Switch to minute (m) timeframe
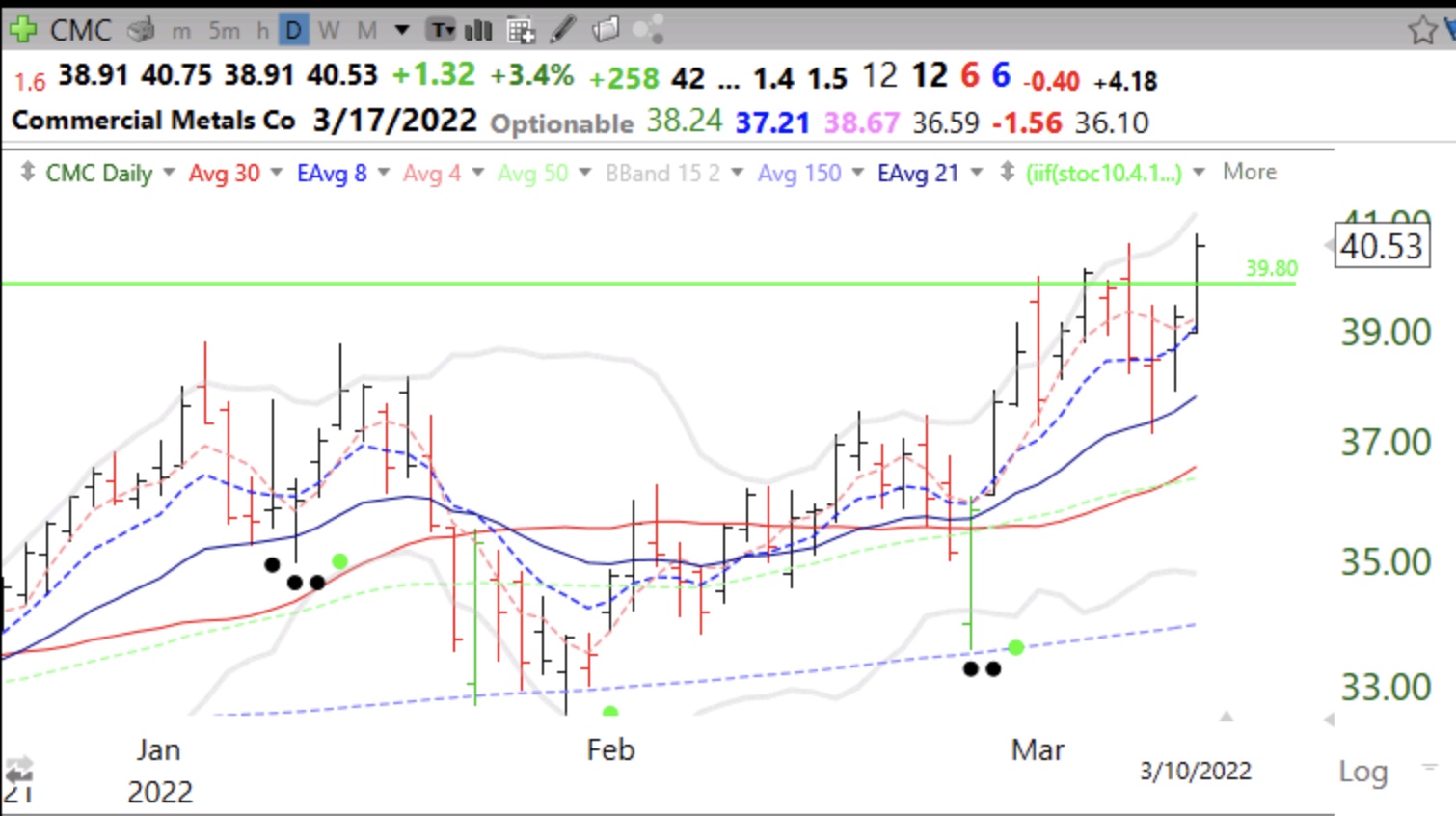Image resolution: width=1456 pixels, height=816 pixels. point(181,31)
